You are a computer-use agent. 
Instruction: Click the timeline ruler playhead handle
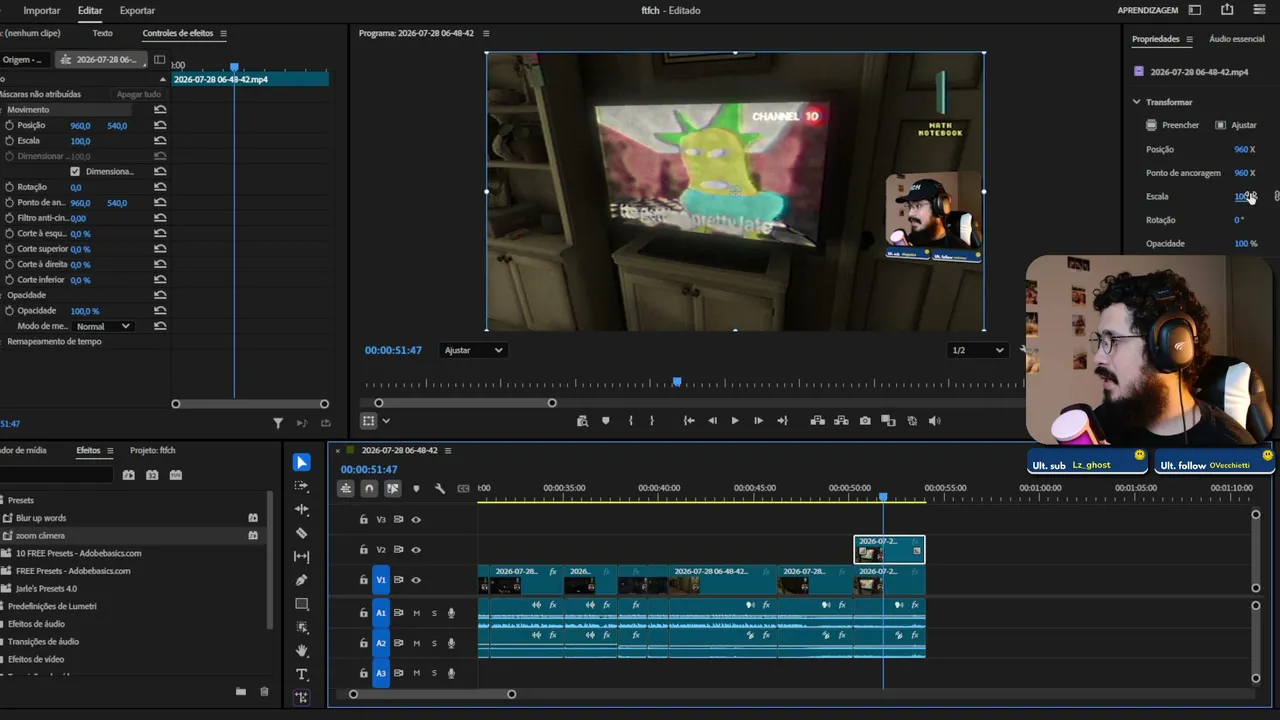pyautogui.click(x=883, y=497)
